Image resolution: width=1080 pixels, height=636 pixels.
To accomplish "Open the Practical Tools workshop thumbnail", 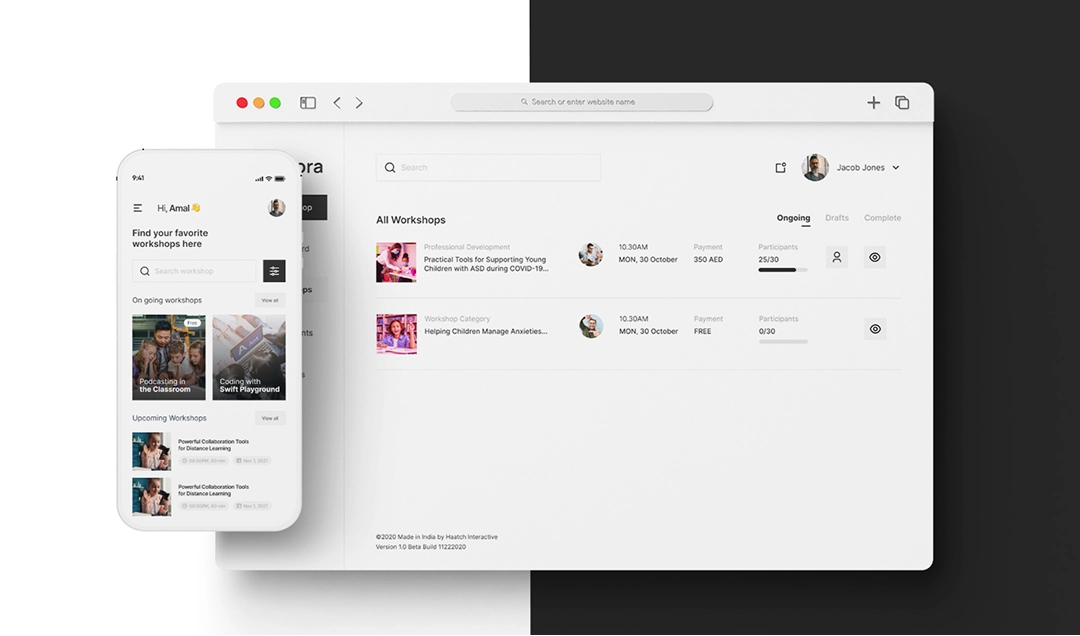I will click(396, 262).
